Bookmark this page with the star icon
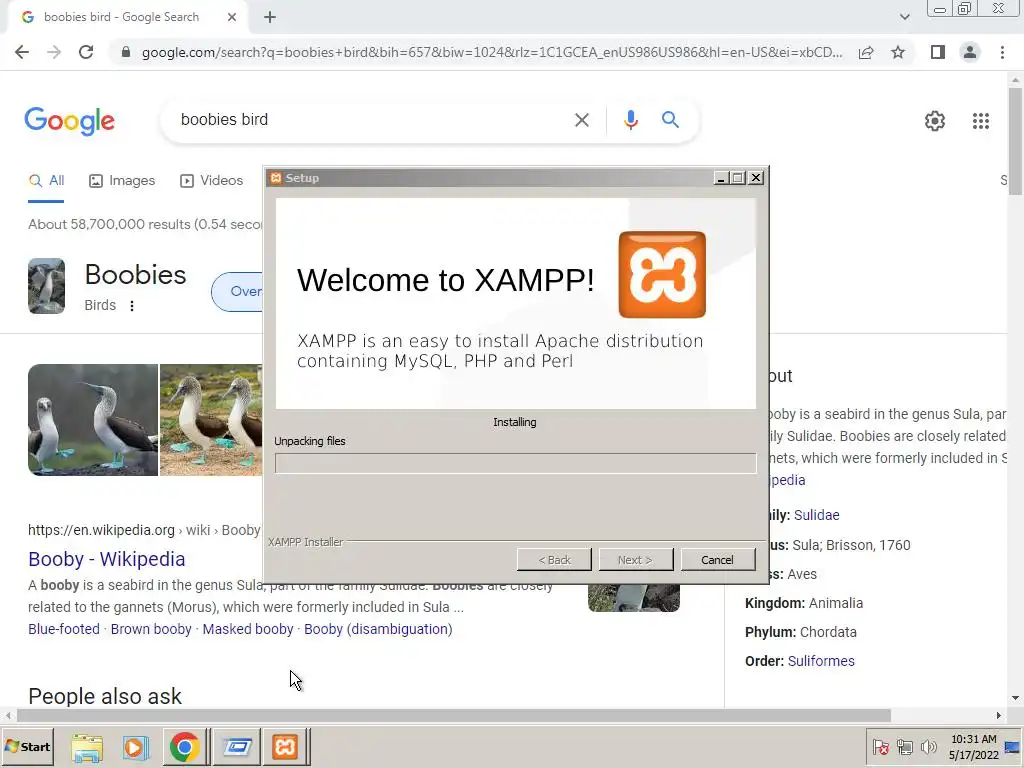Viewport: 1024px width, 768px height. point(898,52)
